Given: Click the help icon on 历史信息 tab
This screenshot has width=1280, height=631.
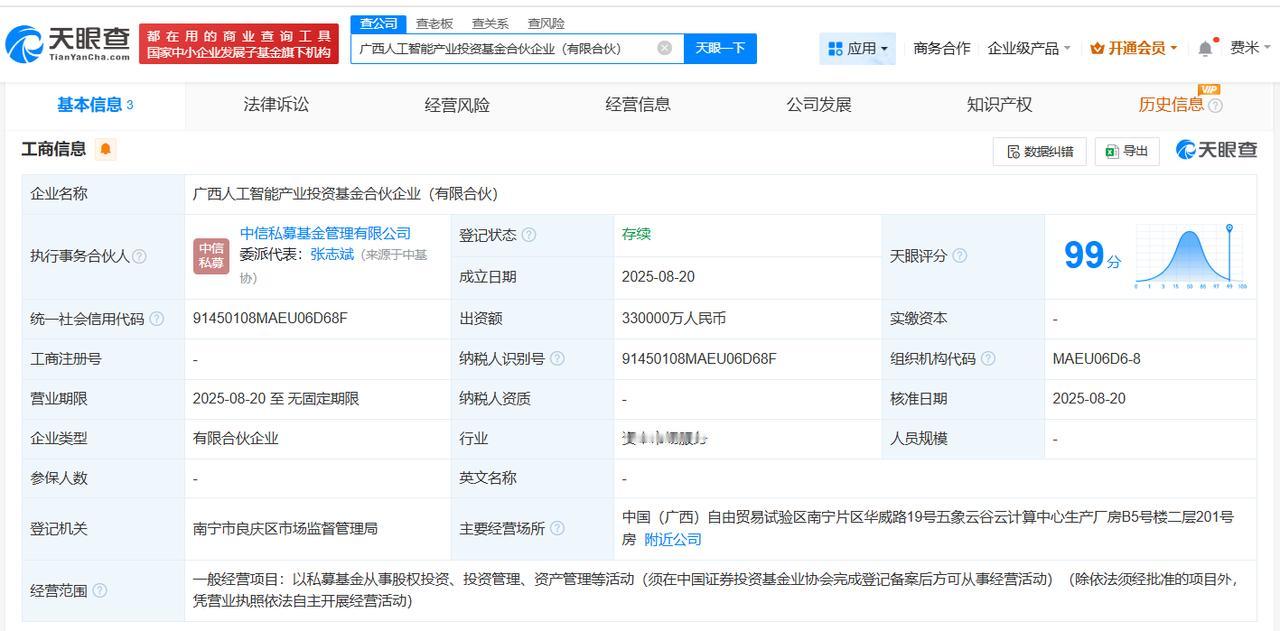Looking at the screenshot, I should click(1215, 106).
